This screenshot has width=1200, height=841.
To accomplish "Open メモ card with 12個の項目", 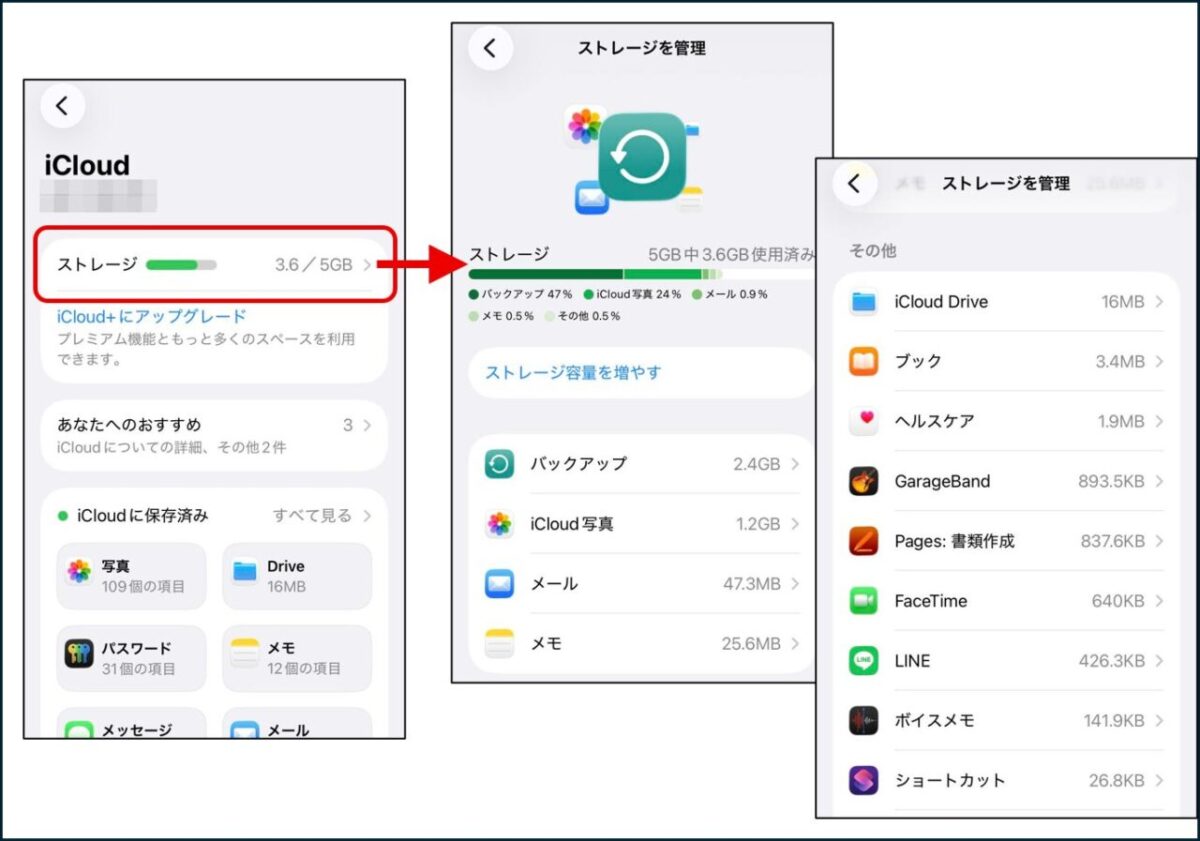I will click(x=297, y=658).
